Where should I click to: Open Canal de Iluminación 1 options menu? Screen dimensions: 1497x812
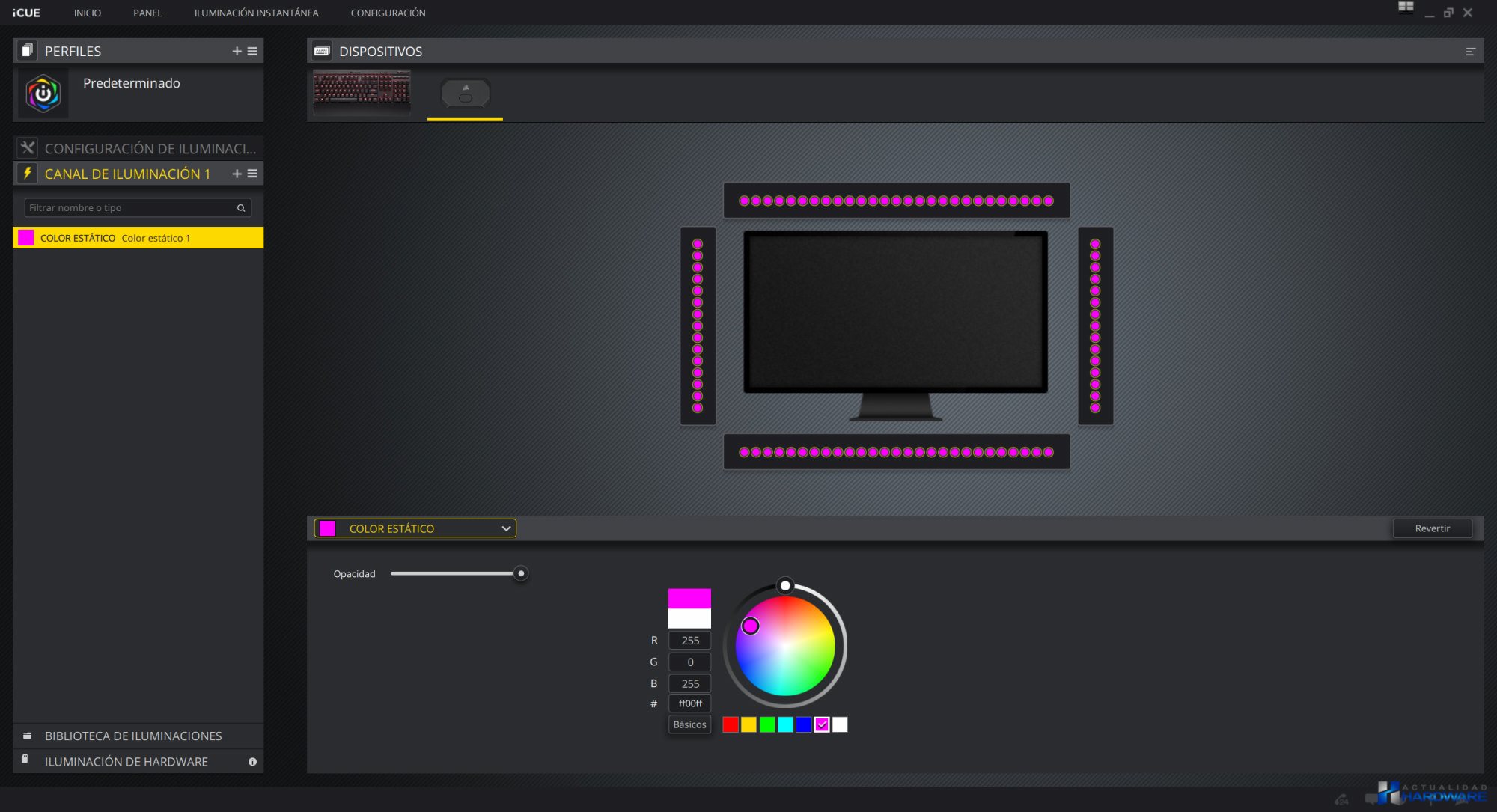coord(252,174)
